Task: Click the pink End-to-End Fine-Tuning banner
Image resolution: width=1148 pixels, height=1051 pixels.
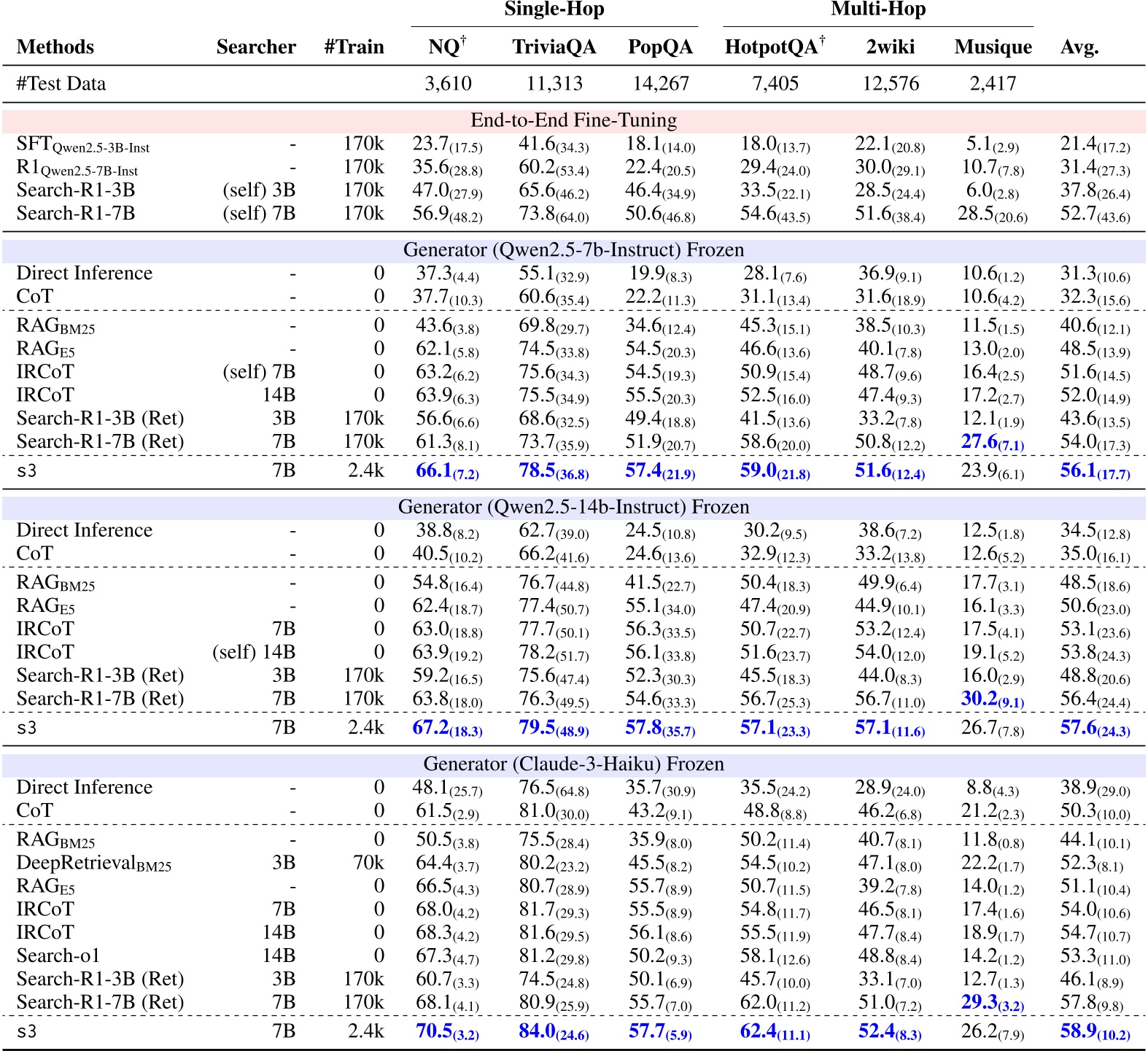Action: [x=573, y=120]
